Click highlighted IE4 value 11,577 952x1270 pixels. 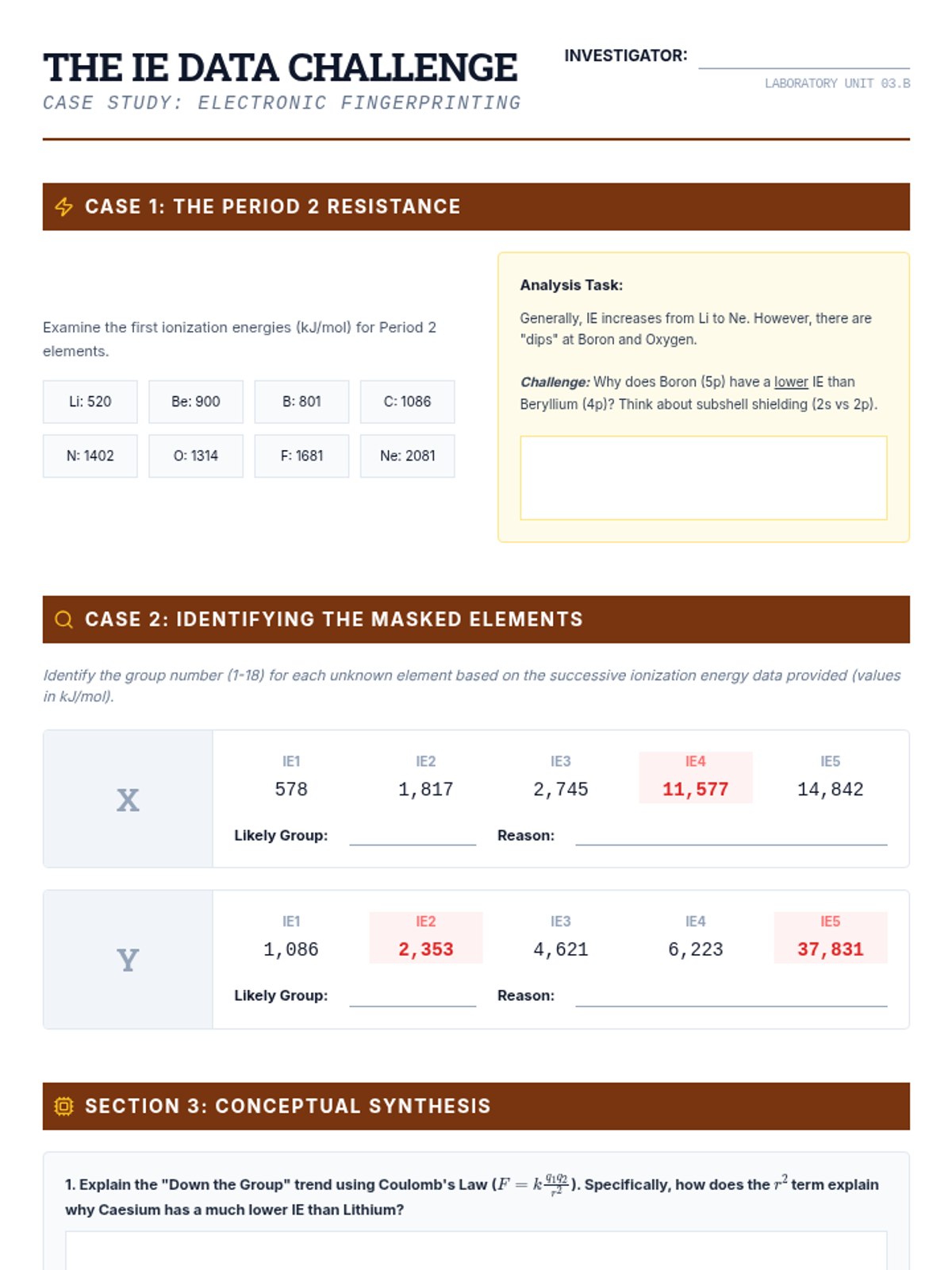[696, 790]
